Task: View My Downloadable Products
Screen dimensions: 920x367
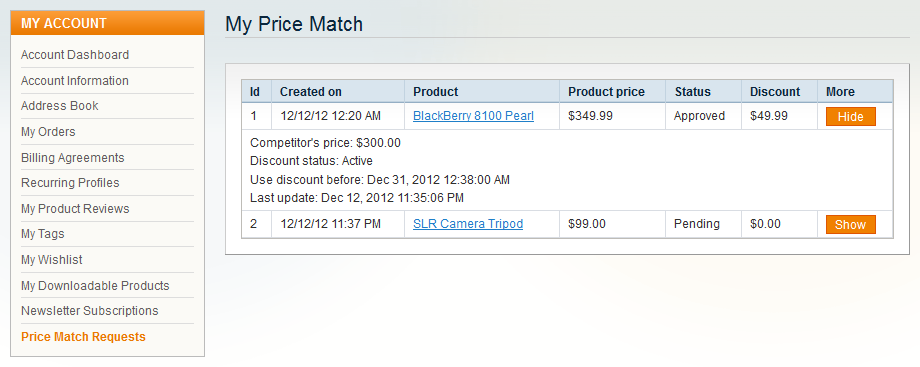Action: coord(95,285)
